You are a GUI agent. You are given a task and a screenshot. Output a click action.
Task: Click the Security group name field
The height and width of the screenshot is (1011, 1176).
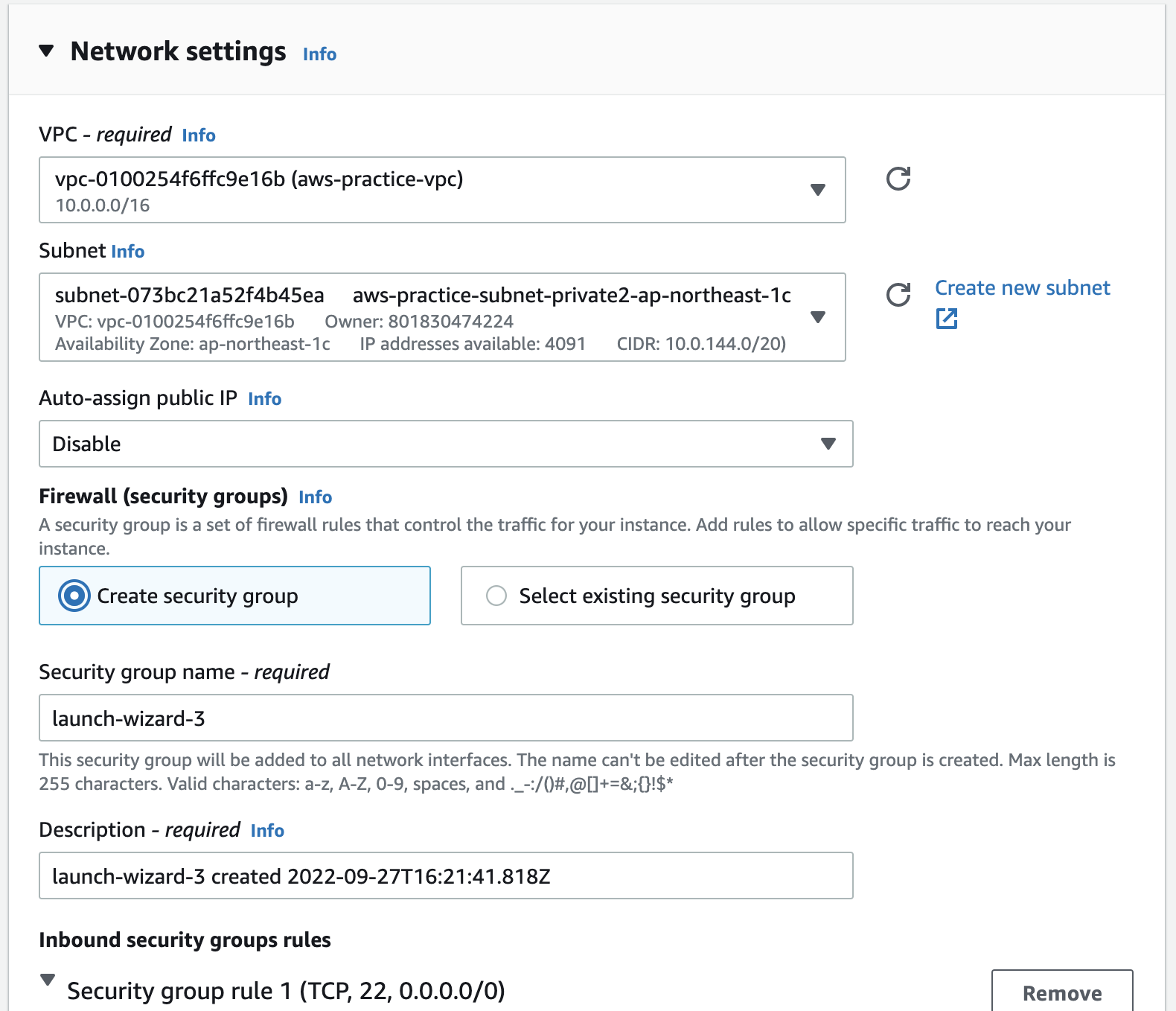point(445,718)
